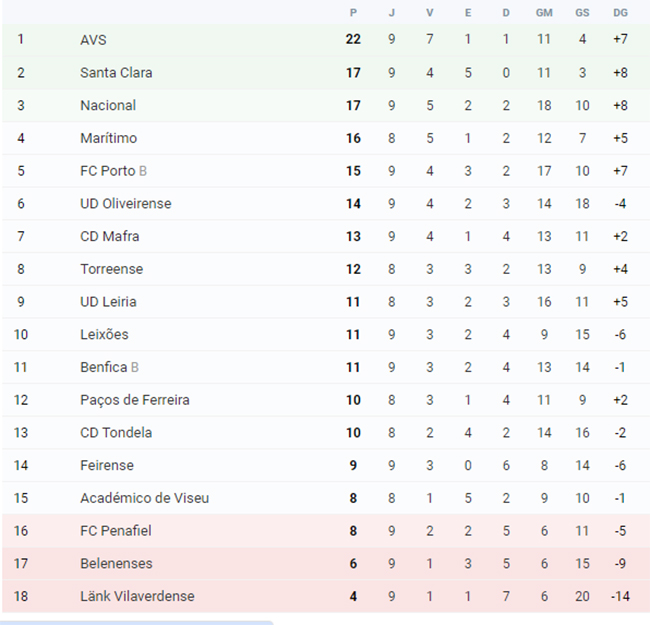Open the FC Porto B team page
Viewport: 650px width, 625px height.
coord(113,171)
